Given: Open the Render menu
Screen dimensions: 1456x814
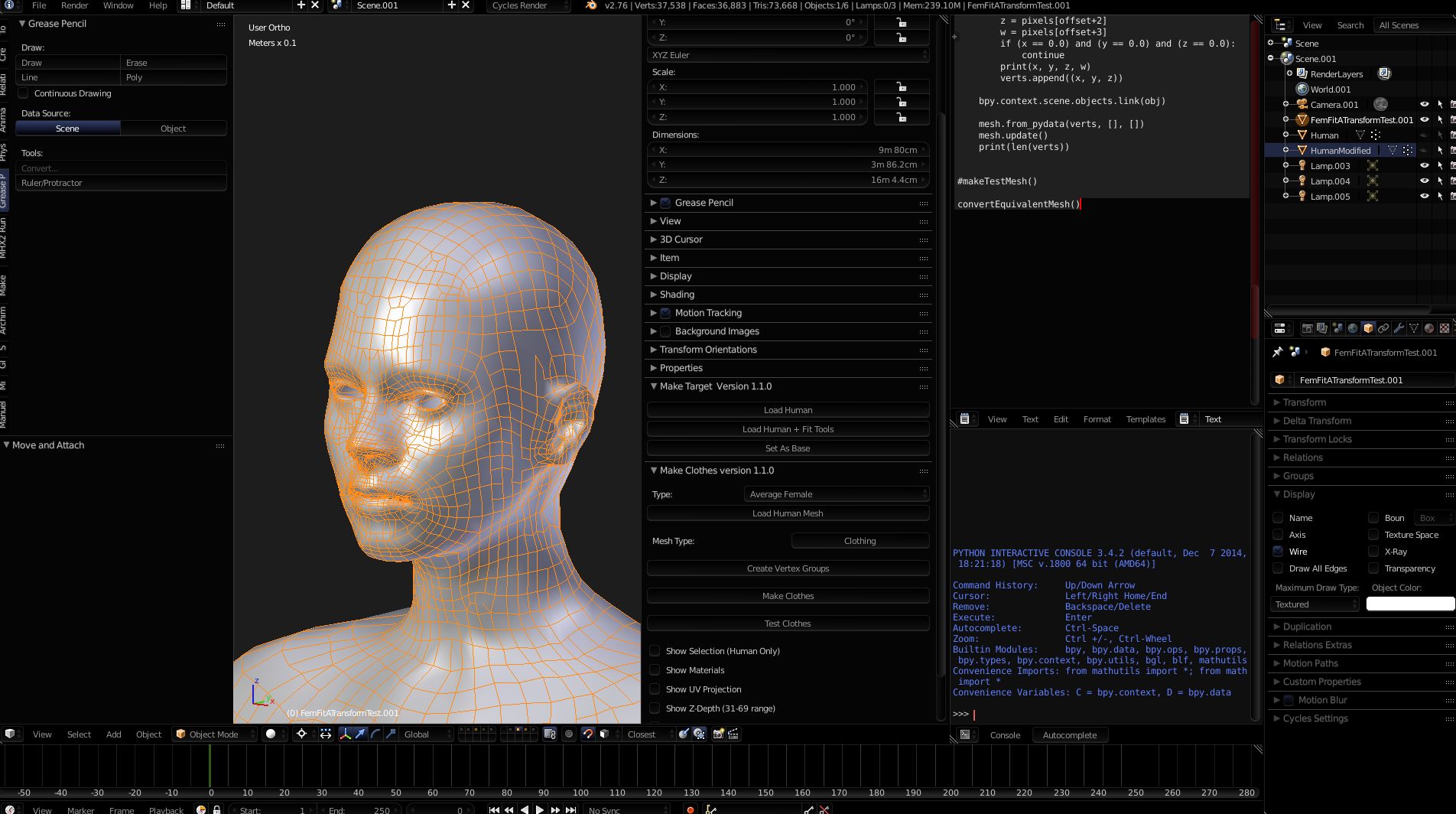Looking at the screenshot, I should coord(75,5).
